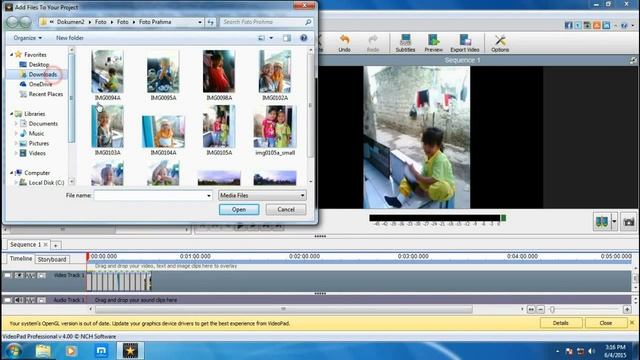Click the Open button in the dialog

click(x=239, y=209)
